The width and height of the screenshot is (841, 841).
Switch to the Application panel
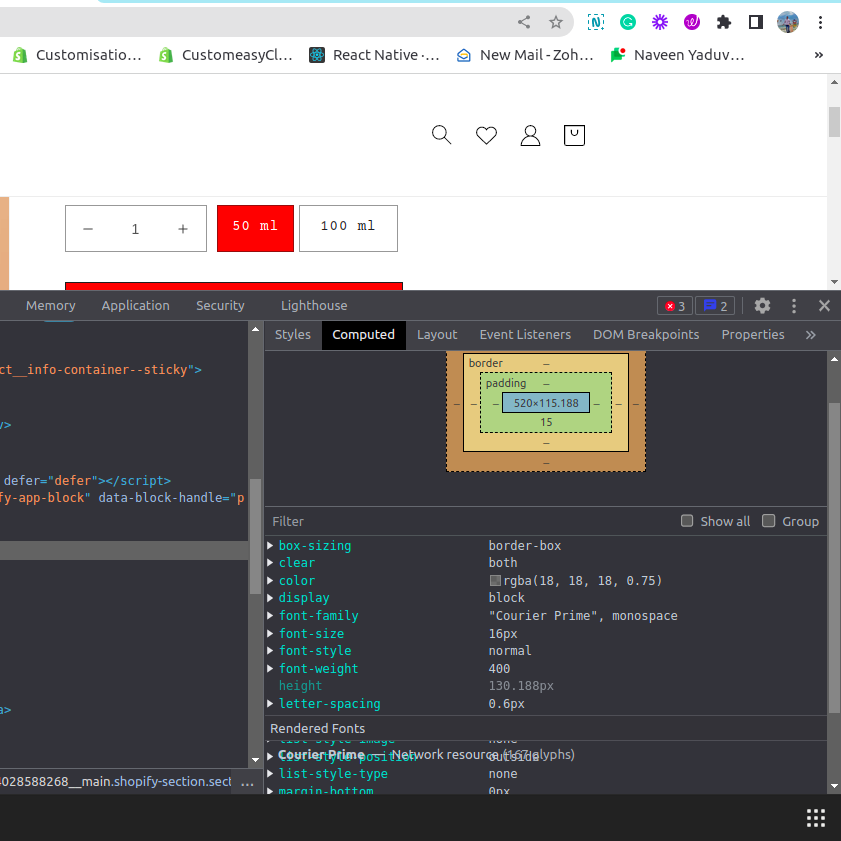[136, 306]
